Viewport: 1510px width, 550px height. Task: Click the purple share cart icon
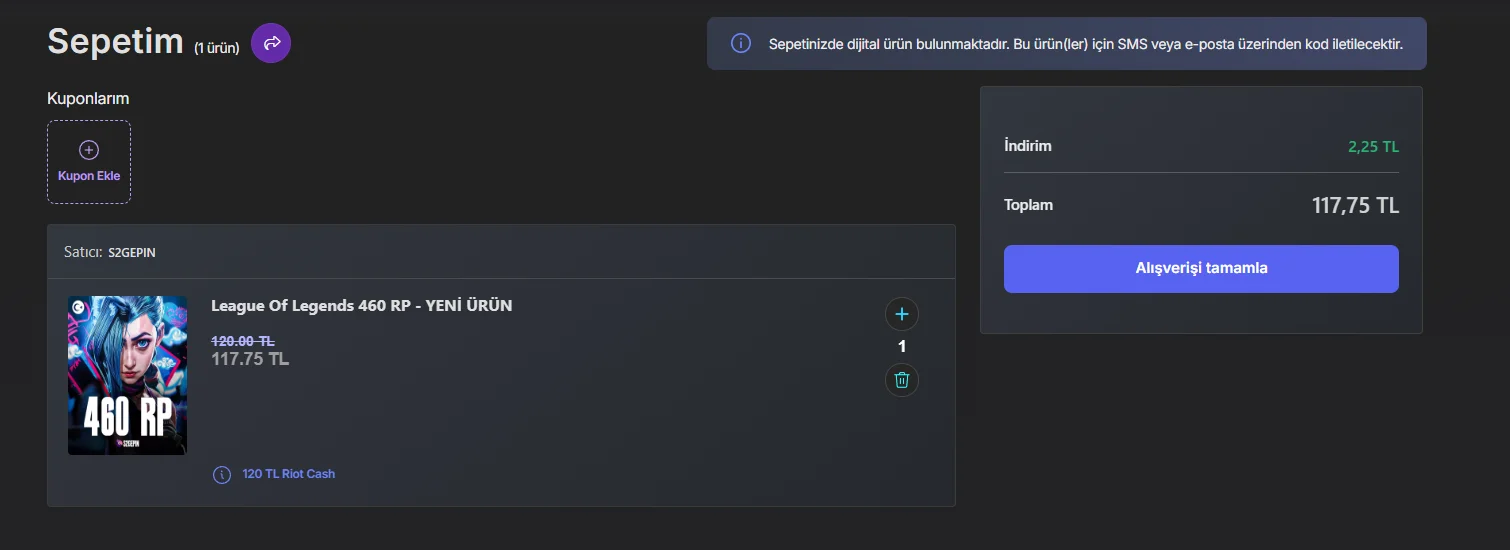[271, 43]
